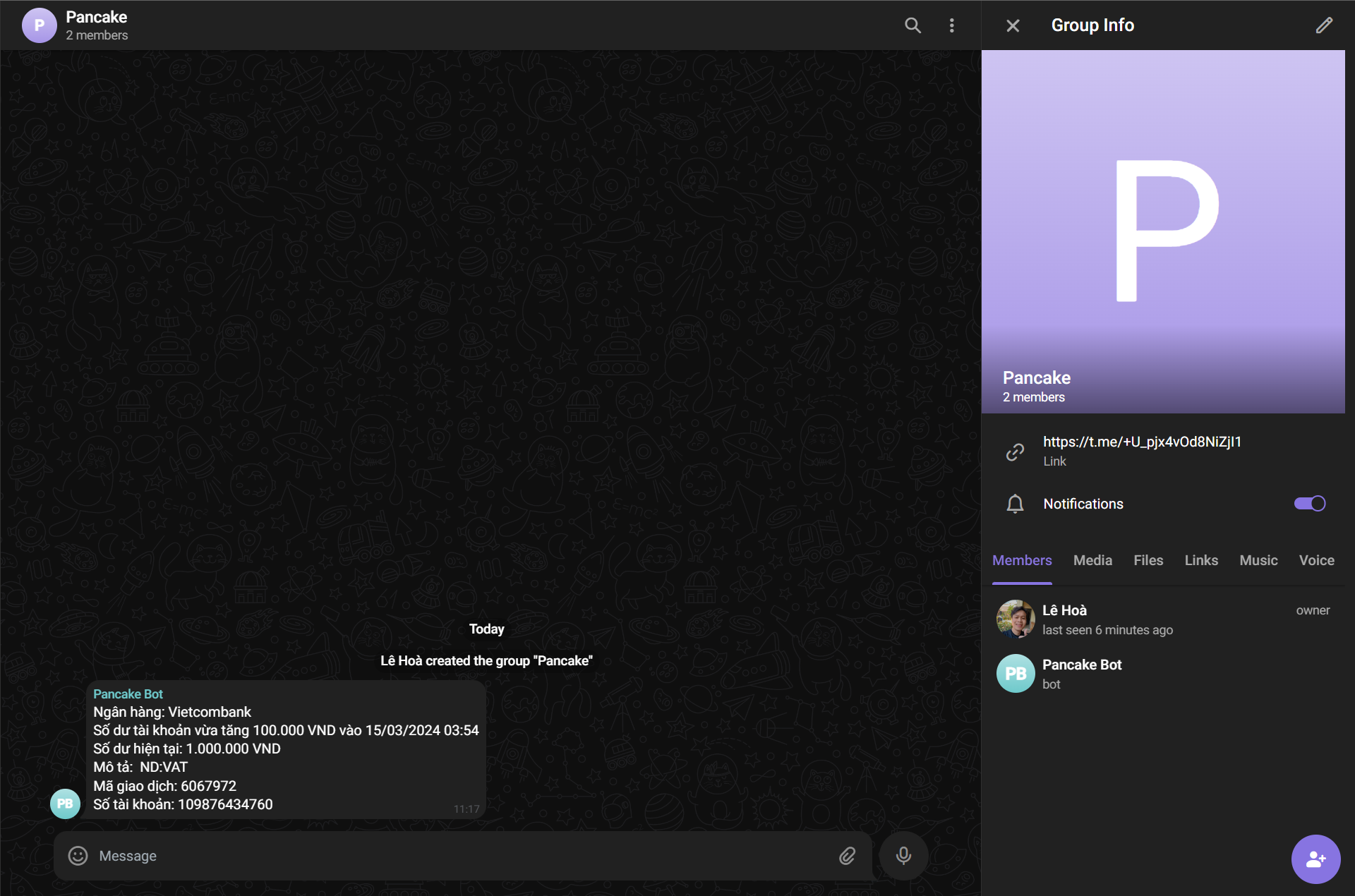Screen dimensions: 1355x896
Task: Switch to the Files tab
Action: coord(1148,560)
